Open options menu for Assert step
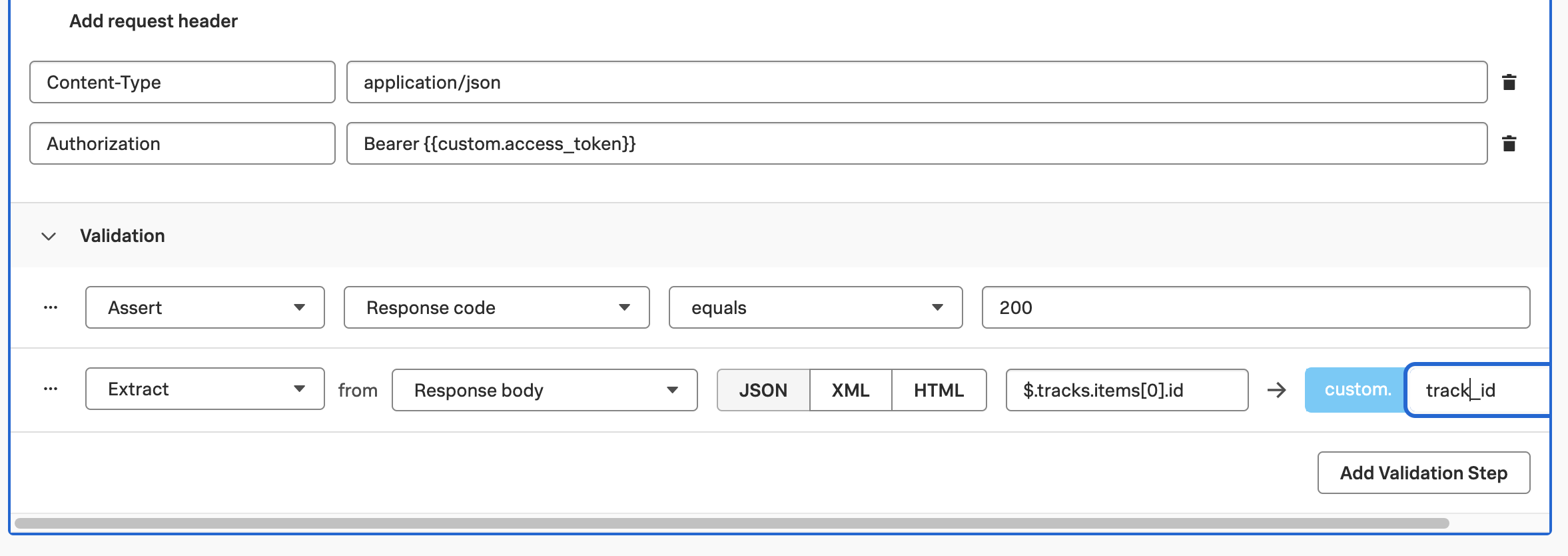1568x556 pixels. click(51, 307)
